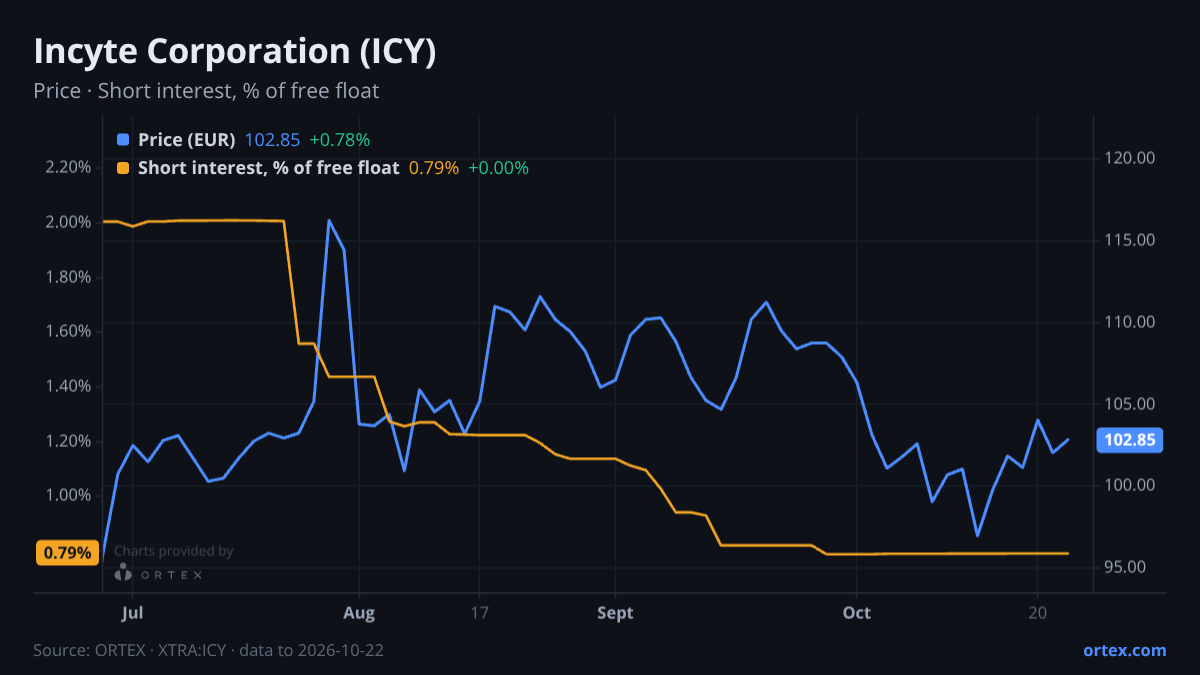Click the 'Price · Short interest' subtitle

coord(206,91)
